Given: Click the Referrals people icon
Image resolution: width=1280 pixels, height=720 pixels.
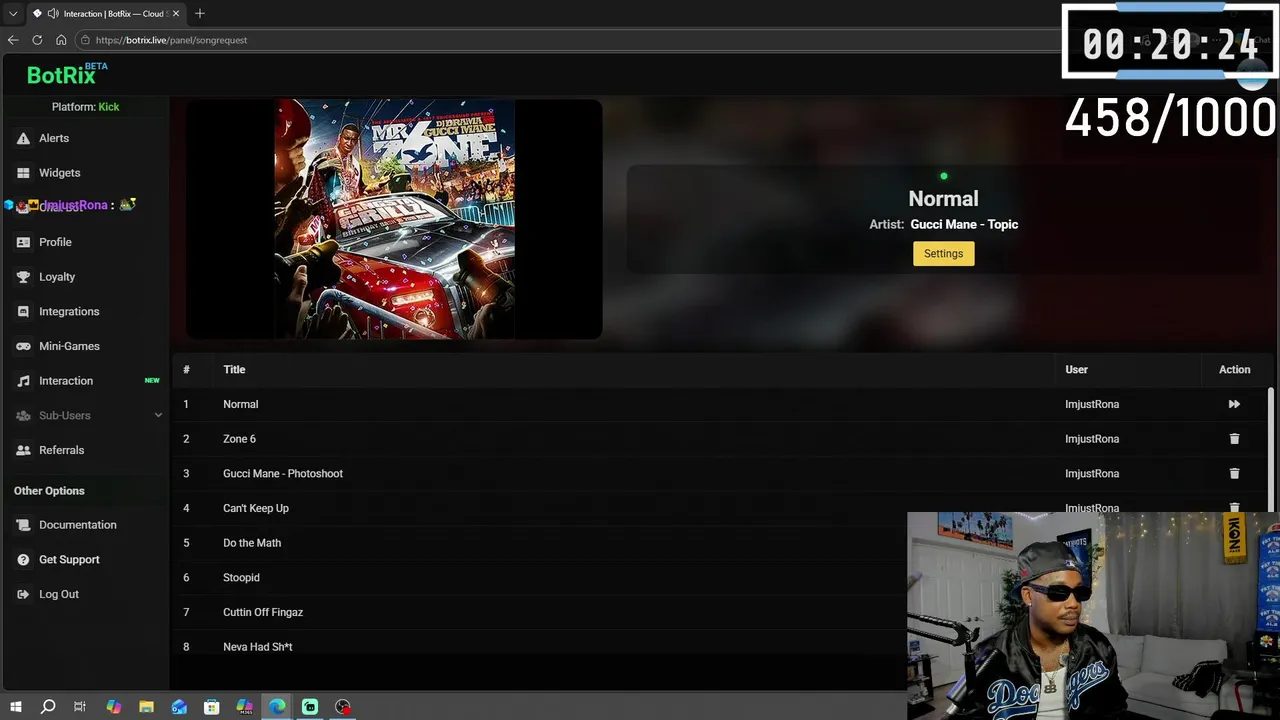Looking at the screenshot, I should tap(23, 450).
